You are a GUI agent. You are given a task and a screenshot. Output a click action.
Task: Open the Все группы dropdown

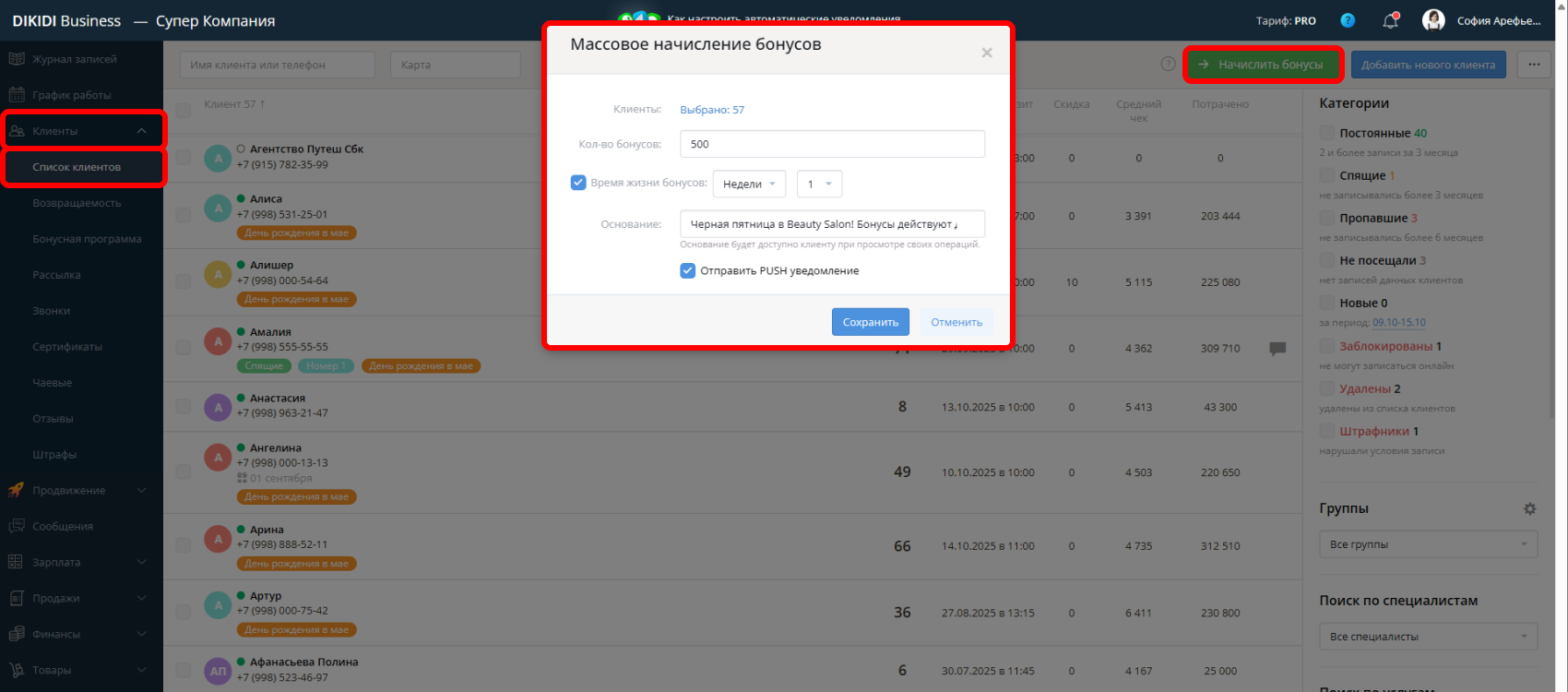pos(1428,544)
